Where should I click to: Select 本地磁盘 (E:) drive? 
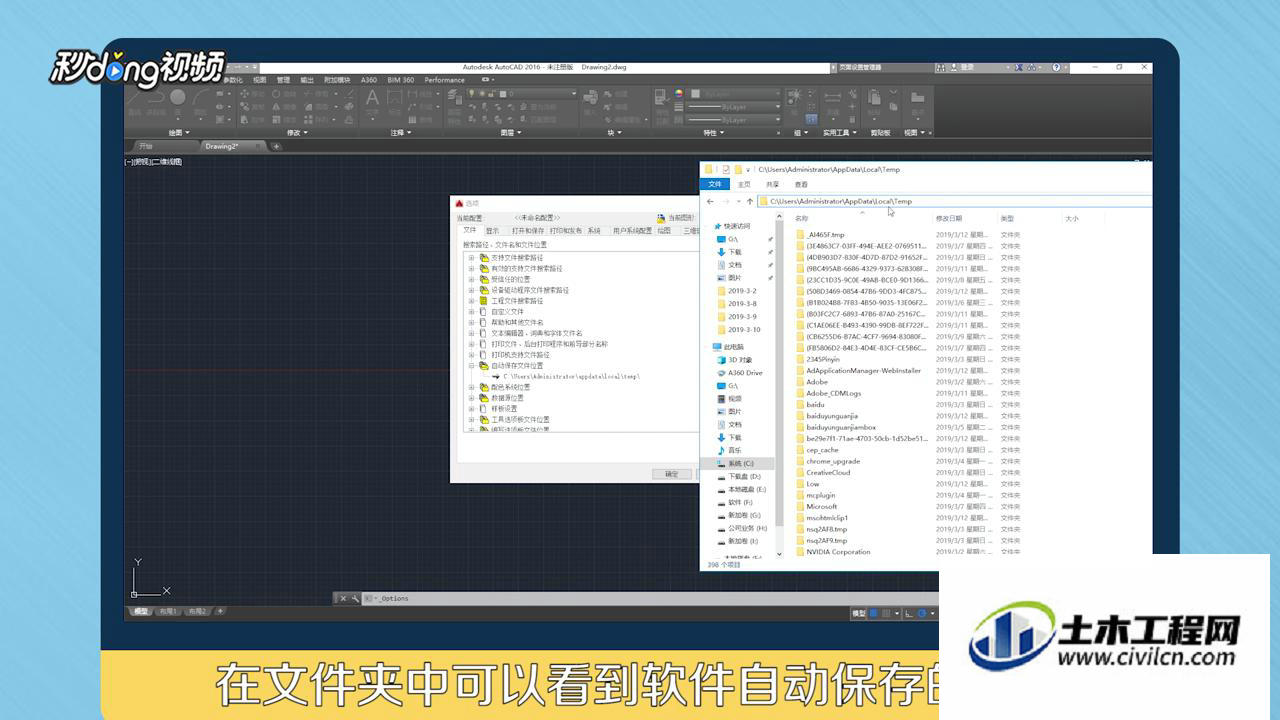coord(741,490)
